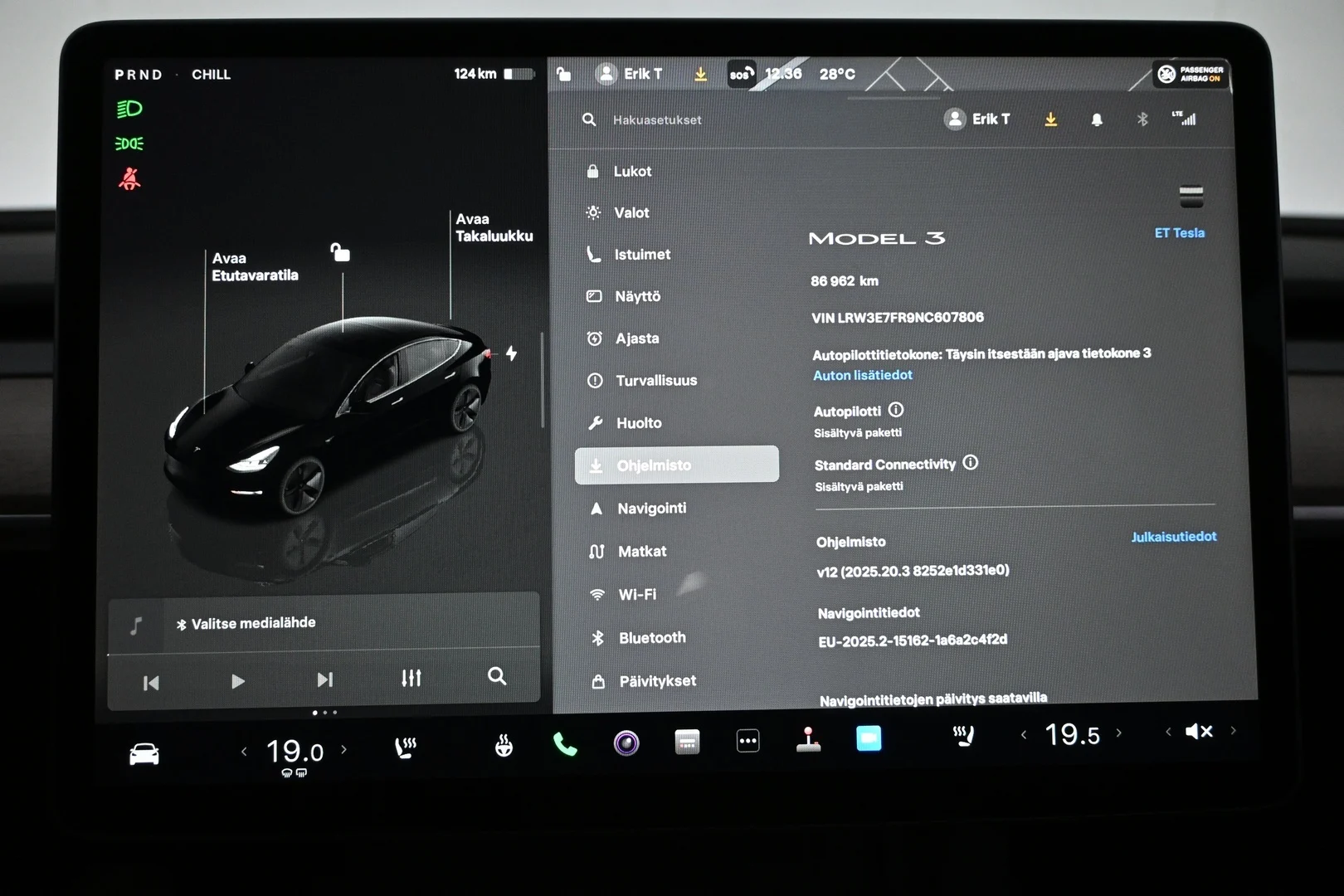
Task: Open the media equalizer settings
Action: (411, 678)
